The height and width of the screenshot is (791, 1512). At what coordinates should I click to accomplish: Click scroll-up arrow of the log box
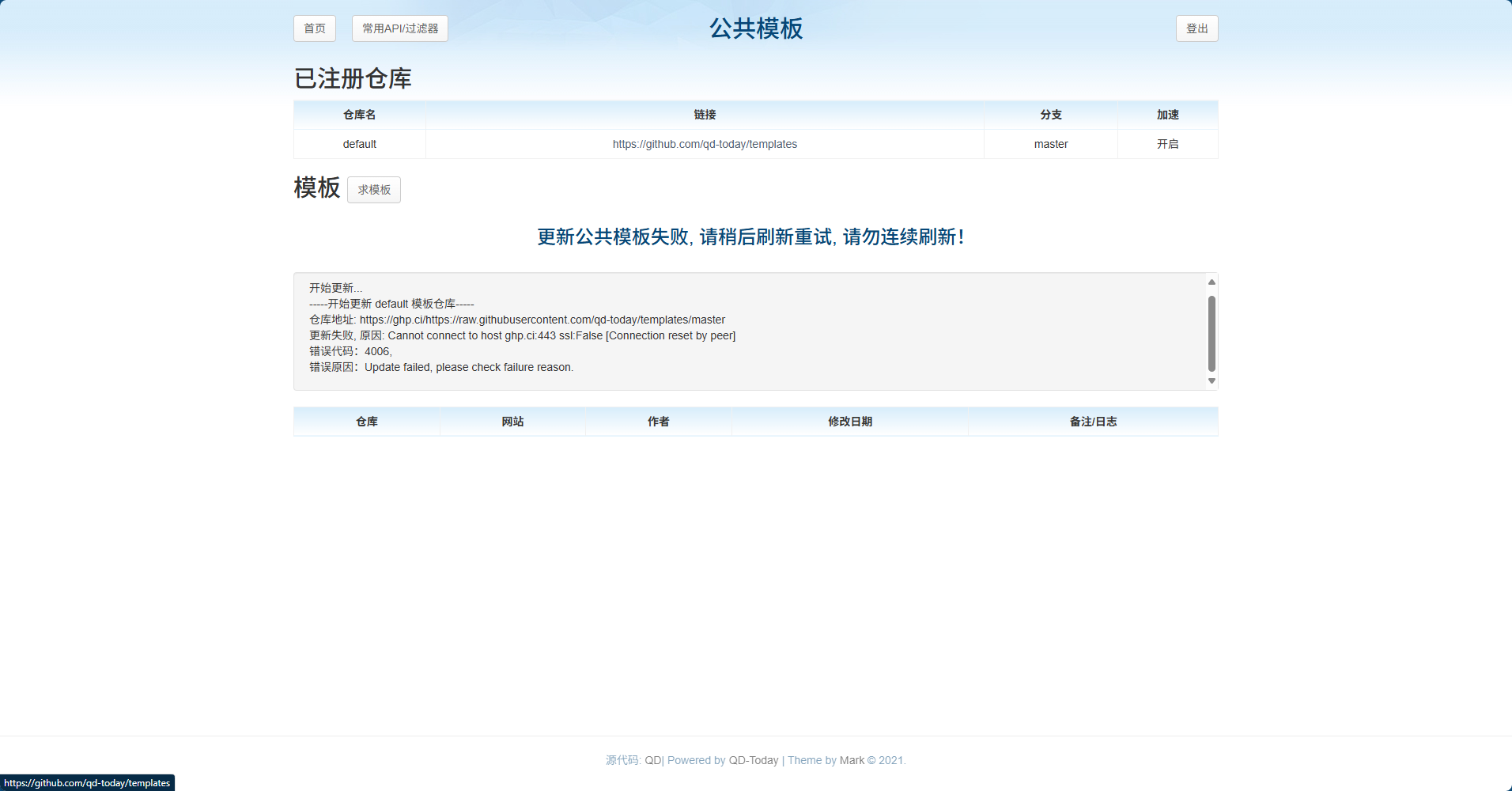1211,282
